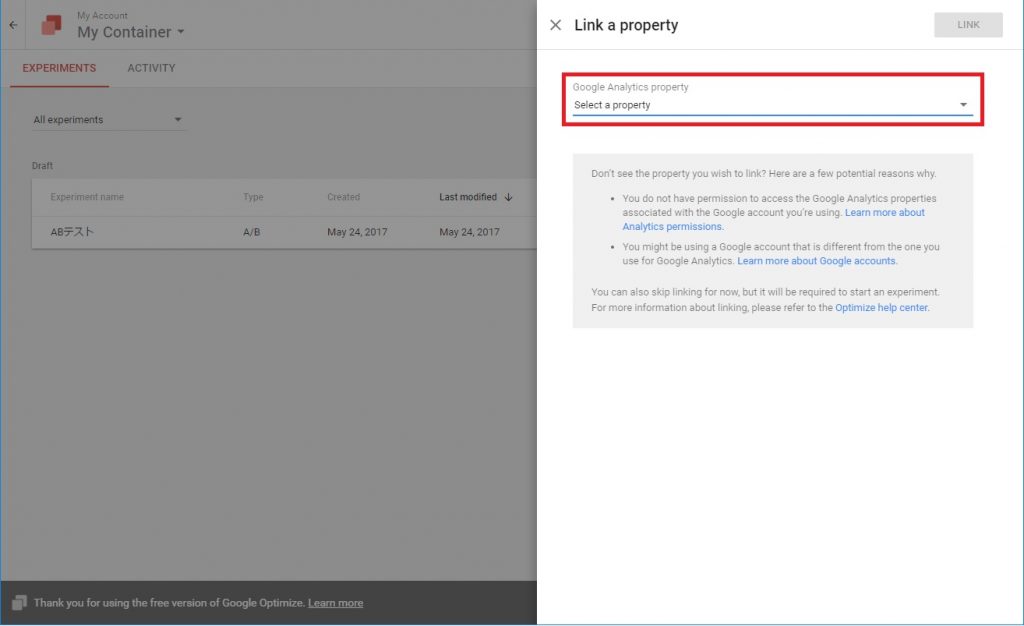
Task: Click the LINK button
Action: pos(968,25)
